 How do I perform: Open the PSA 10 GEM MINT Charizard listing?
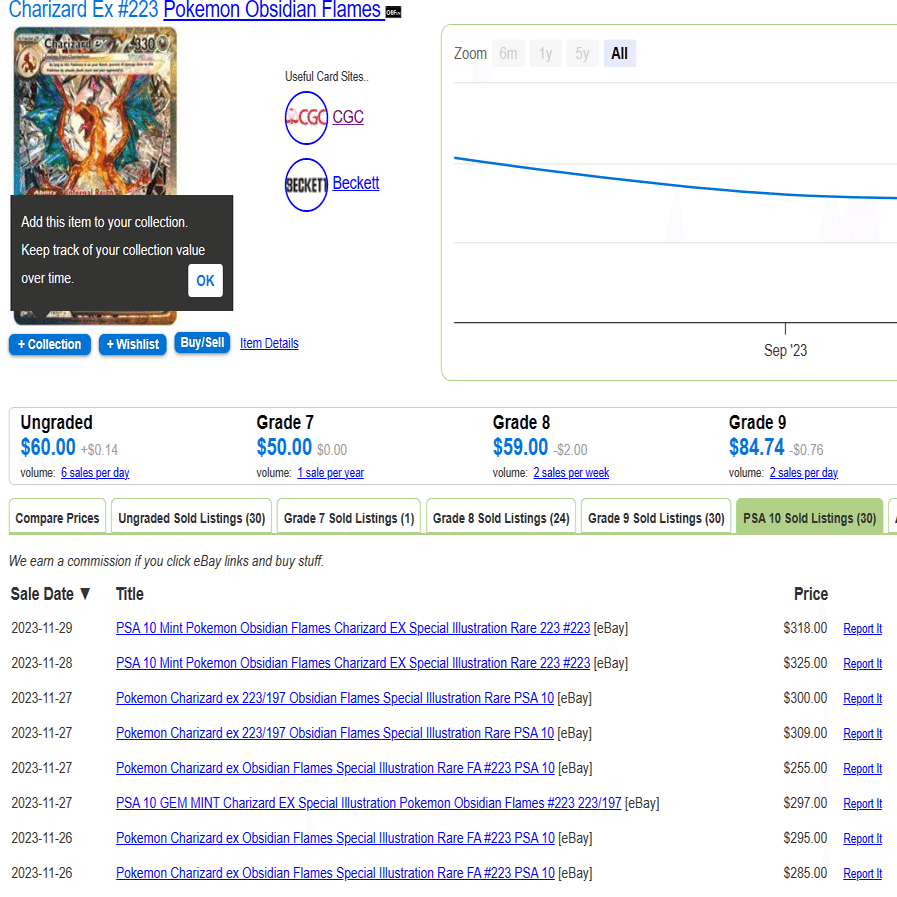click(368, 803)
